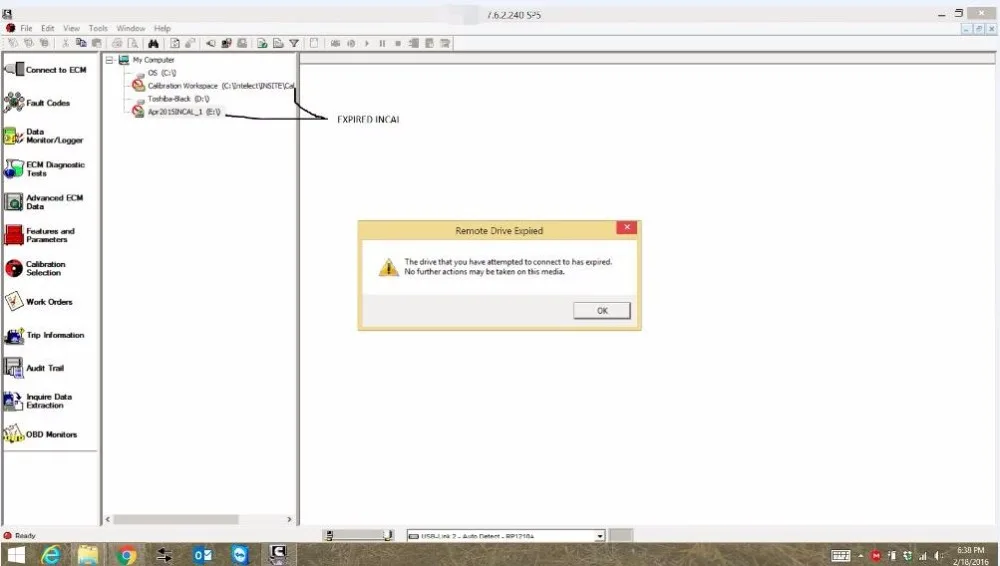Click the Stop toolbar button
1000x566 pixels.
(398, 43)
